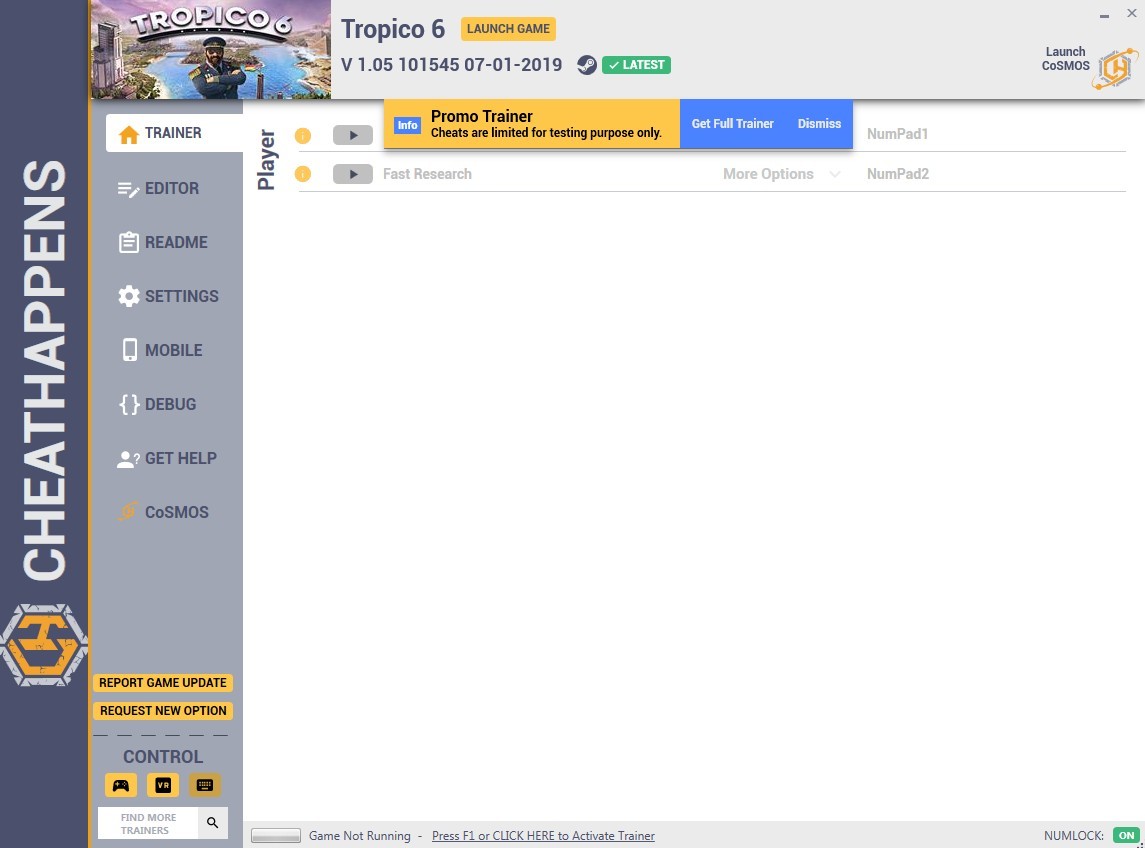
Task: Click the LAUNCH GAME button
Action: pos(508,28)
